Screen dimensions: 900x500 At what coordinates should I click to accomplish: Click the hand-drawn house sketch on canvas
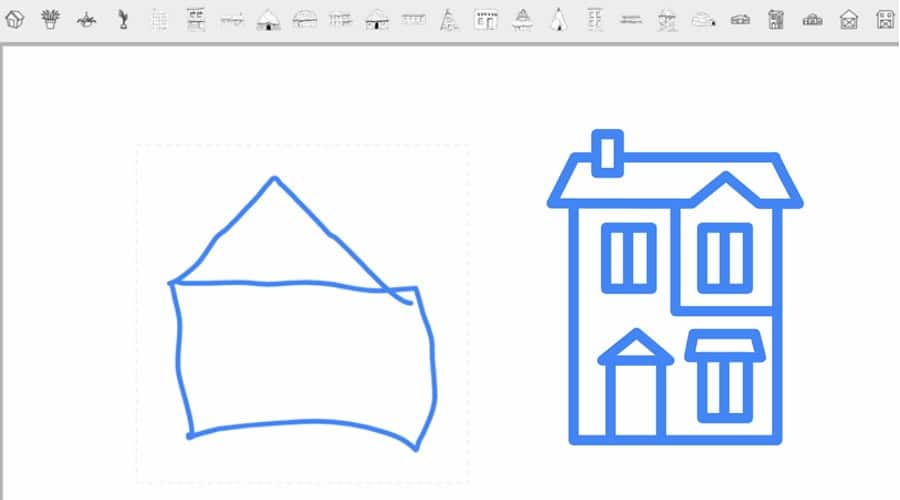302,314
